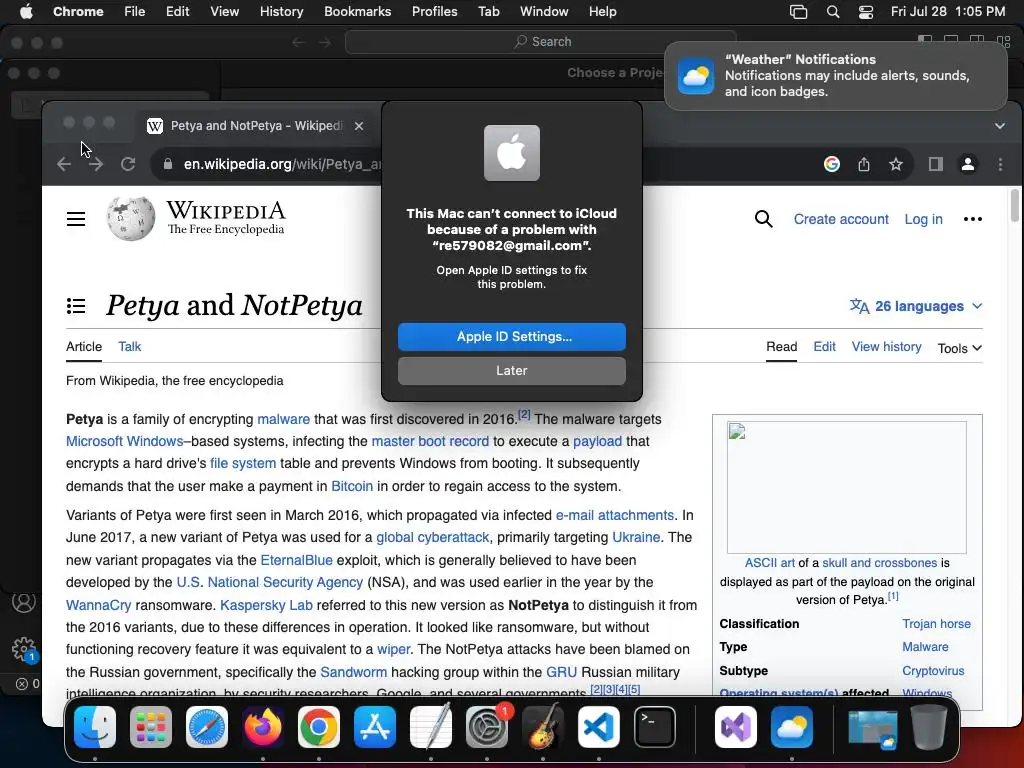Click the Chrome address bar URL

282,164
